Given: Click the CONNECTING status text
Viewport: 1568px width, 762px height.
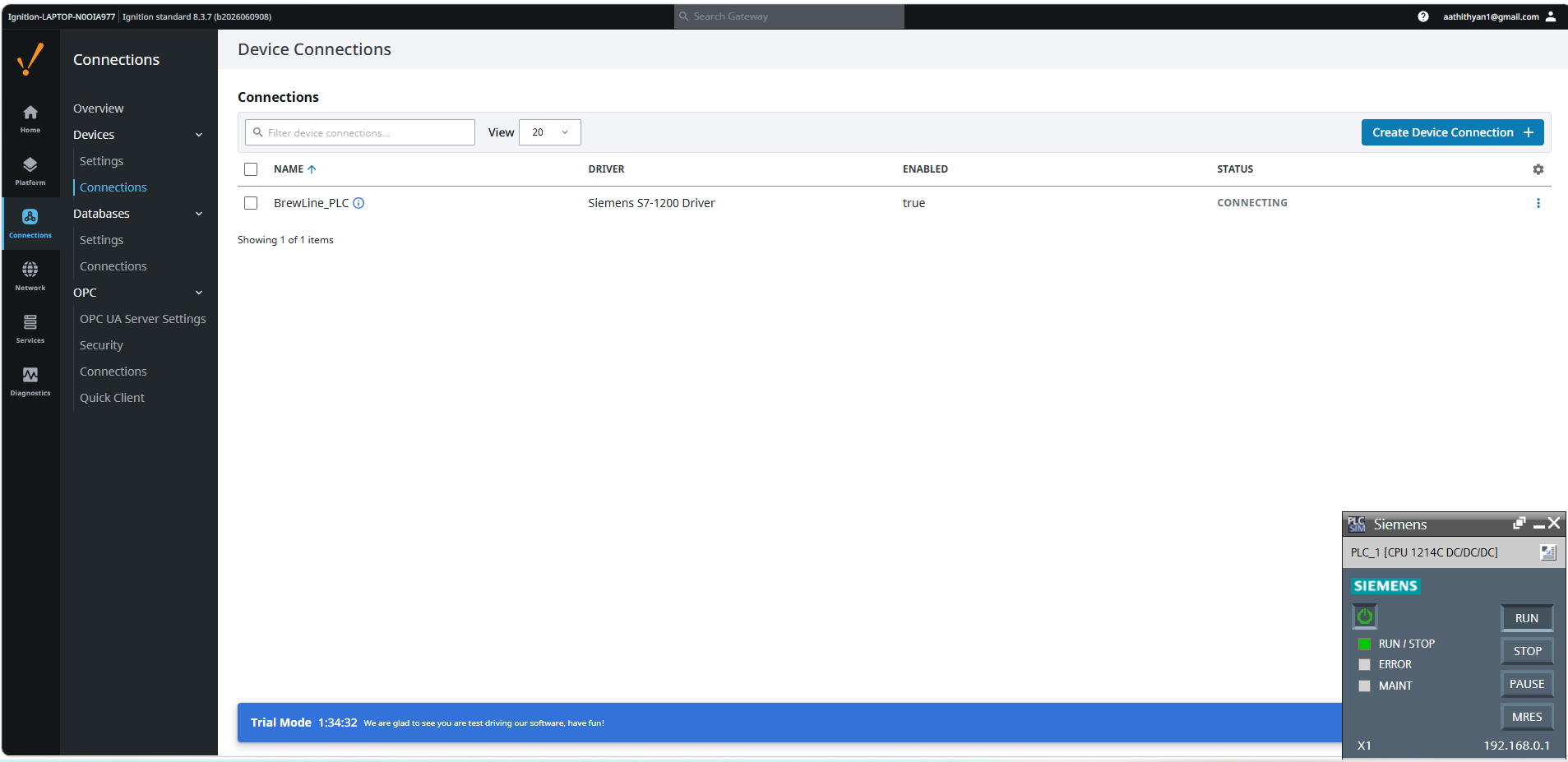Looking at the screenshot, I should pyautogui.click(x=1253, y=203).
